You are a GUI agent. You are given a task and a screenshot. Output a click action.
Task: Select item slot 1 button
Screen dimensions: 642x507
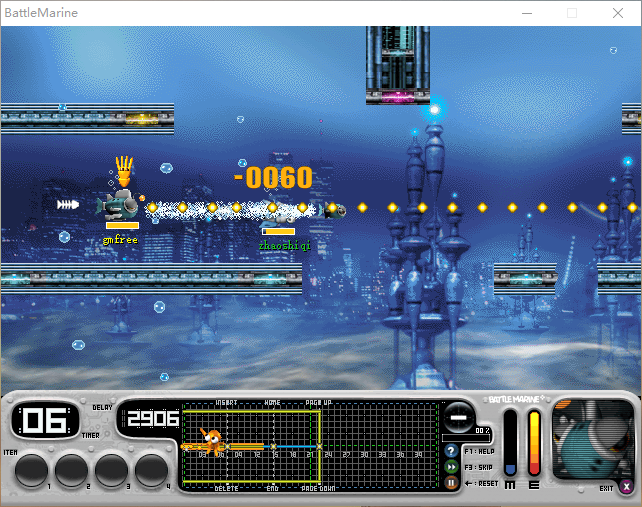[x=31, y=469]
